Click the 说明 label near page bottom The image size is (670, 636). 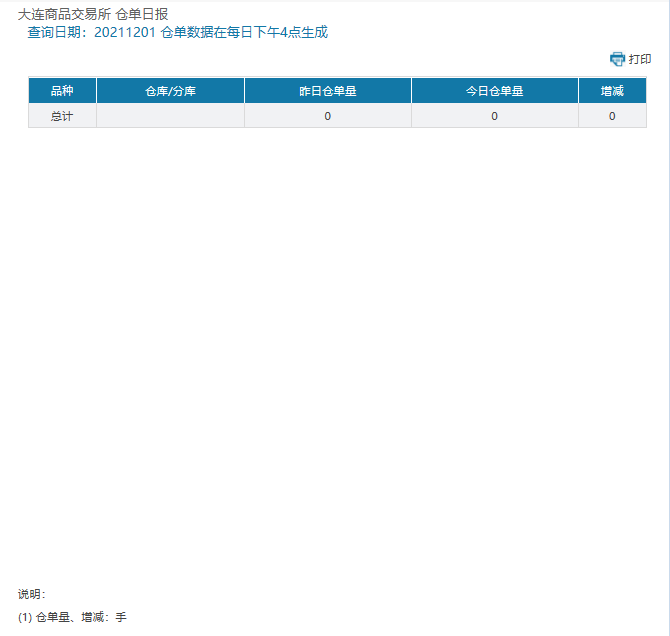32,594
